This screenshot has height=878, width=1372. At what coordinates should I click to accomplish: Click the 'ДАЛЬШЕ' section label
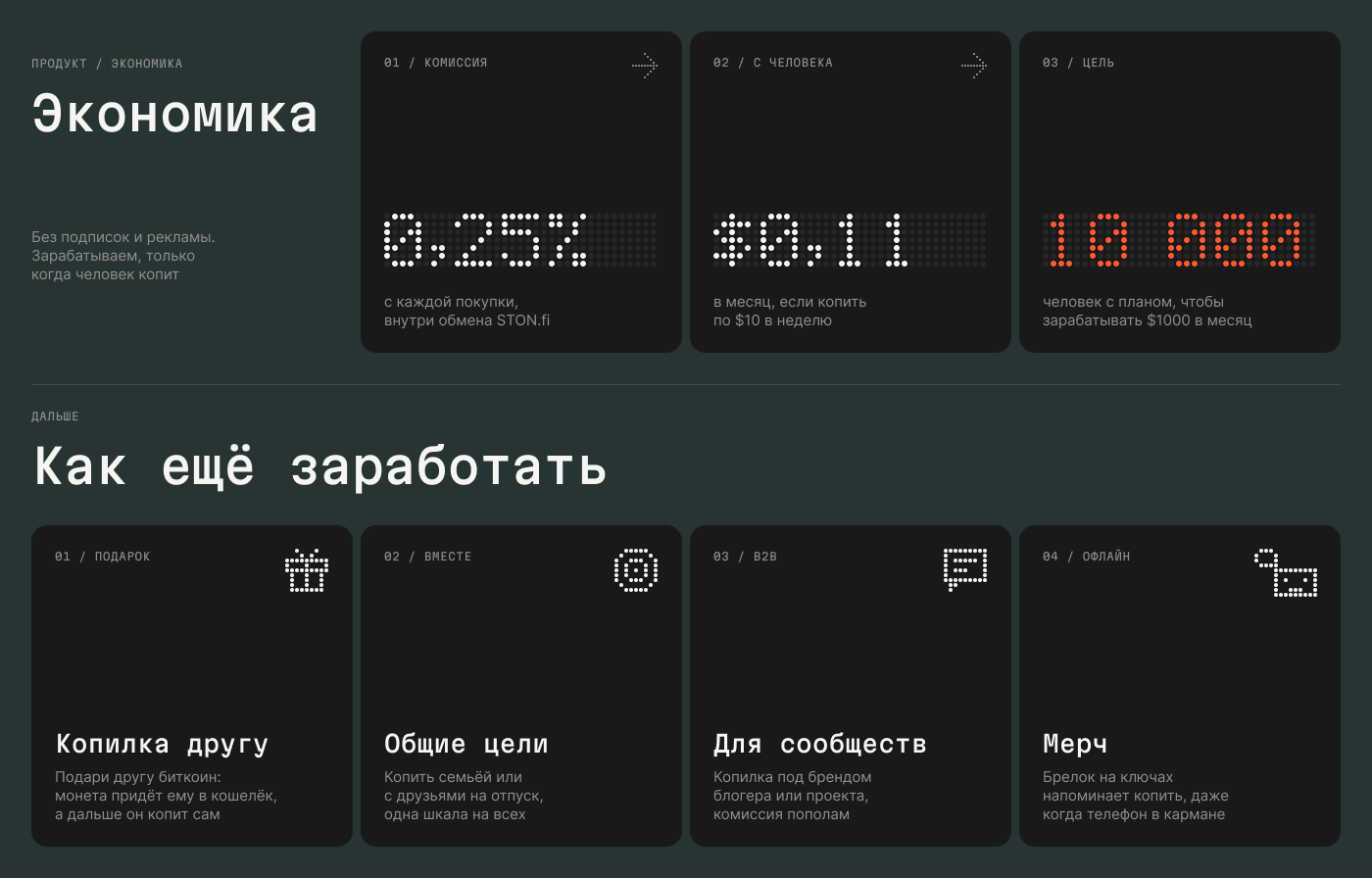pyautogui.click(x=55, y=416)
